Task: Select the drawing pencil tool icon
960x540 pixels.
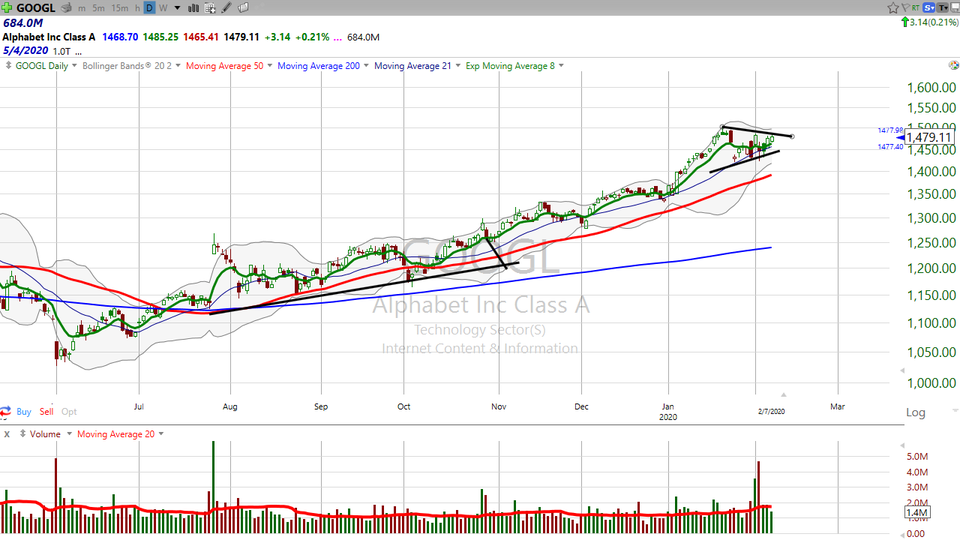Action: 226,8
